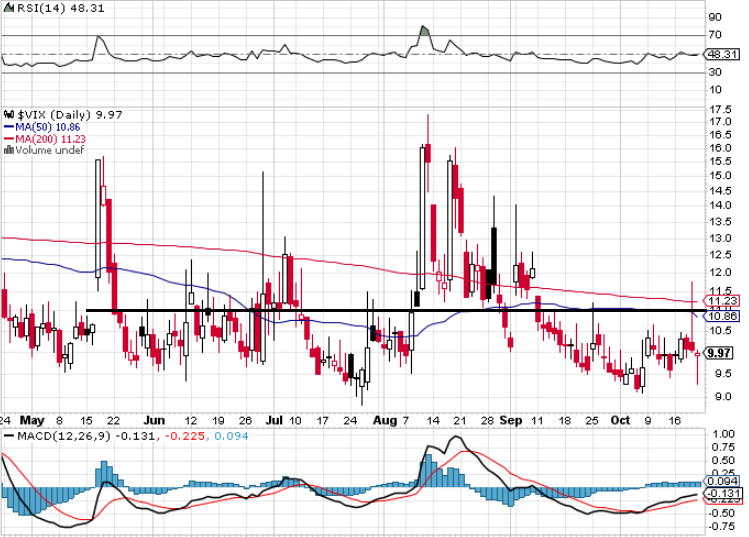Click the Sep label on date axis
Viewport: 749px width, 537px height.
(x=511, y=421)
